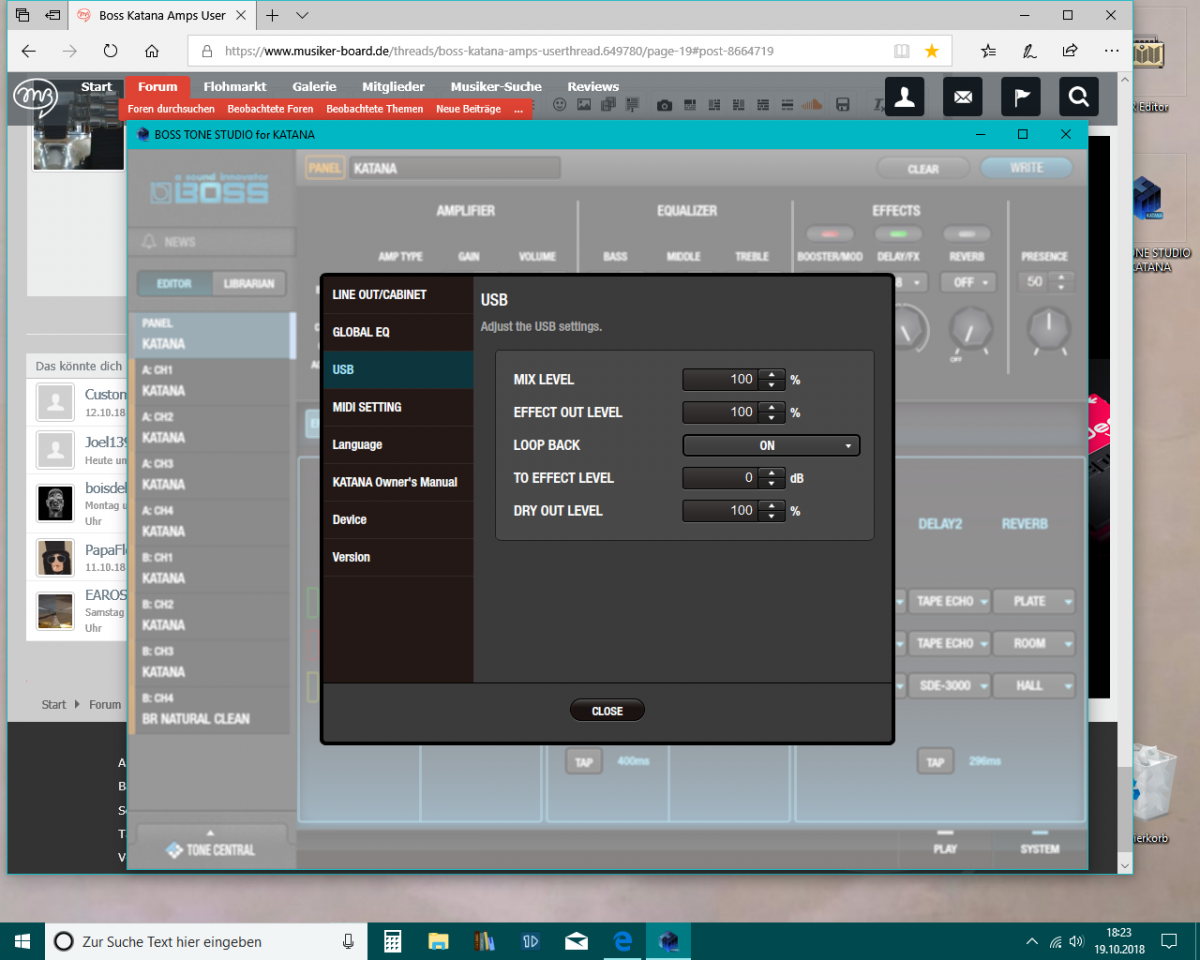Open the forum user account icon
This screenshot has width=1200, height=960.
pyautogui.click(x=905, y=96)
